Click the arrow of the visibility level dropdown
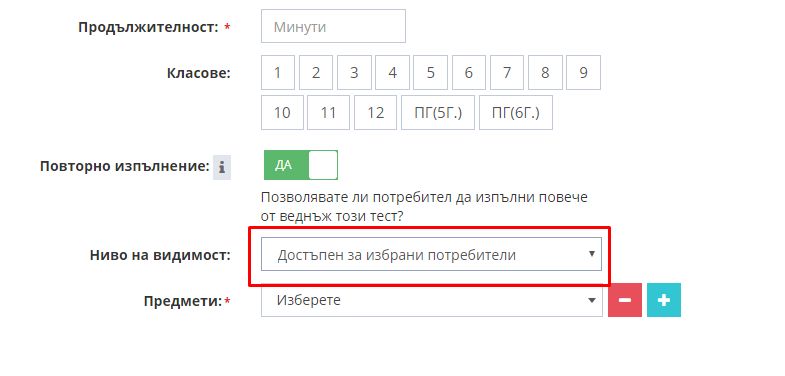 (591, 254)
